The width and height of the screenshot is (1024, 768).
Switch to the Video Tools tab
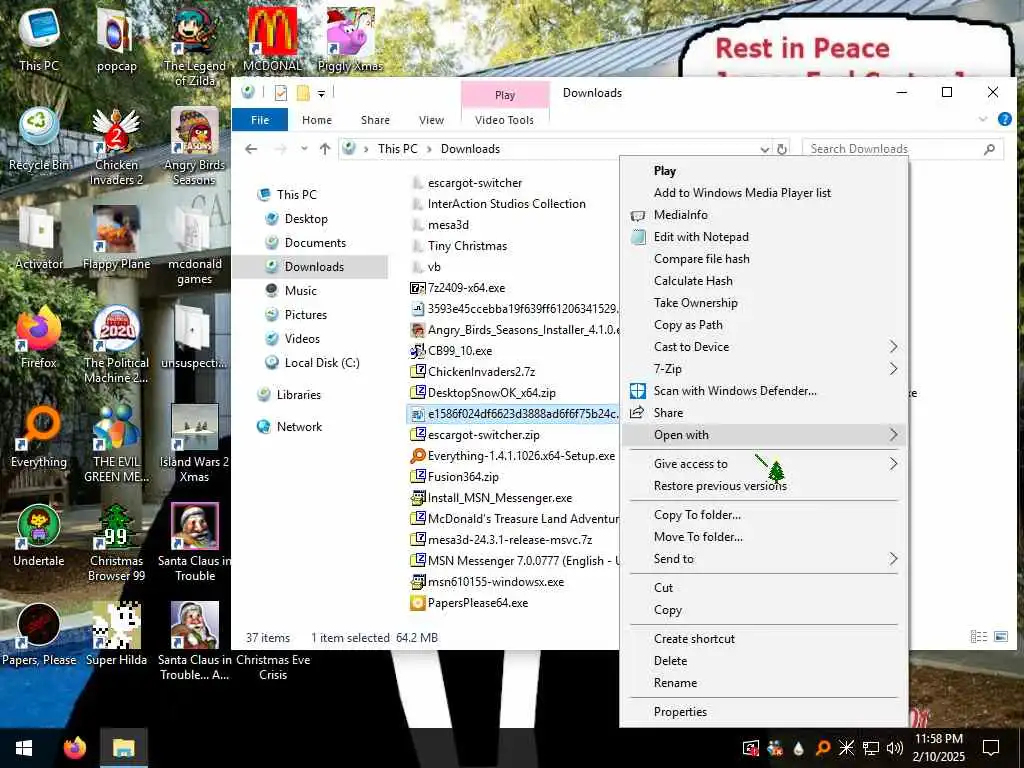[x=504, y=120]
